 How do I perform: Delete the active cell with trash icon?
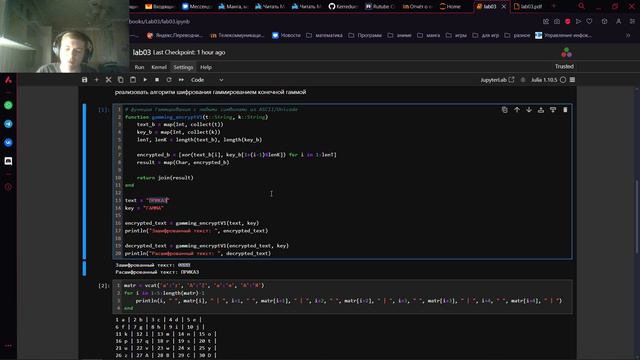click(x=565, y=110)
